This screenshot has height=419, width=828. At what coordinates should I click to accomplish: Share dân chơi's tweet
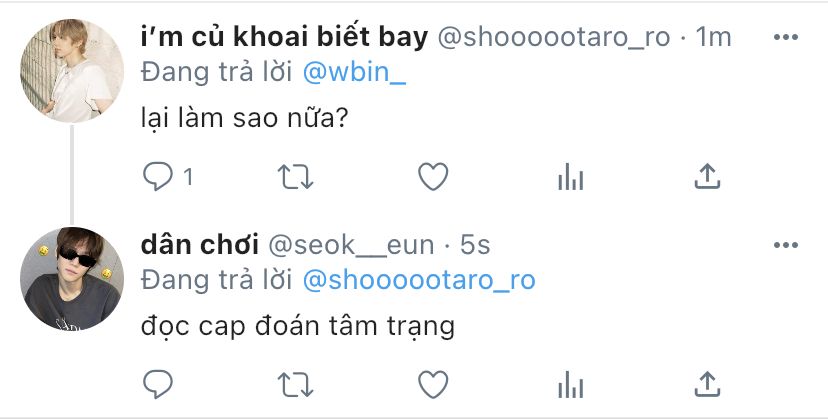[x=707, y=384]
